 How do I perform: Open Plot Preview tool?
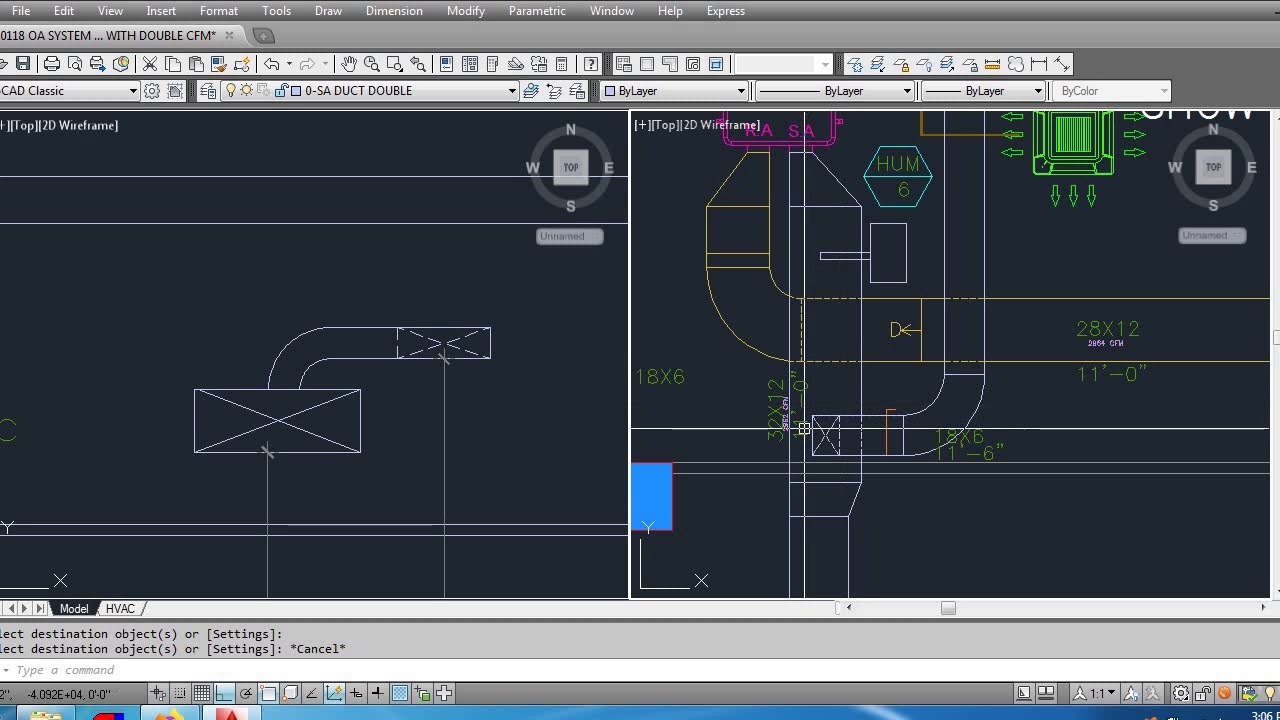point(75,64)
